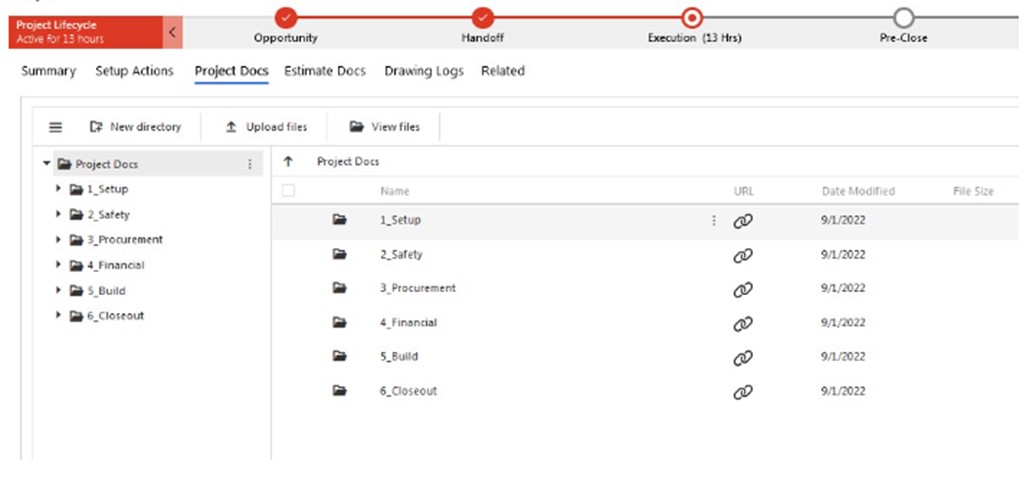Click the Upload files button

click(266, 127)
